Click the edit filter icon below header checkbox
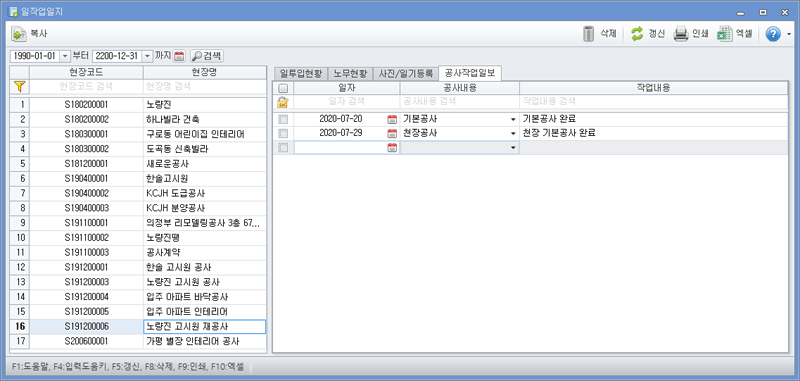The width and height of the screenshot is (800, 381). (x=283, y=102)
